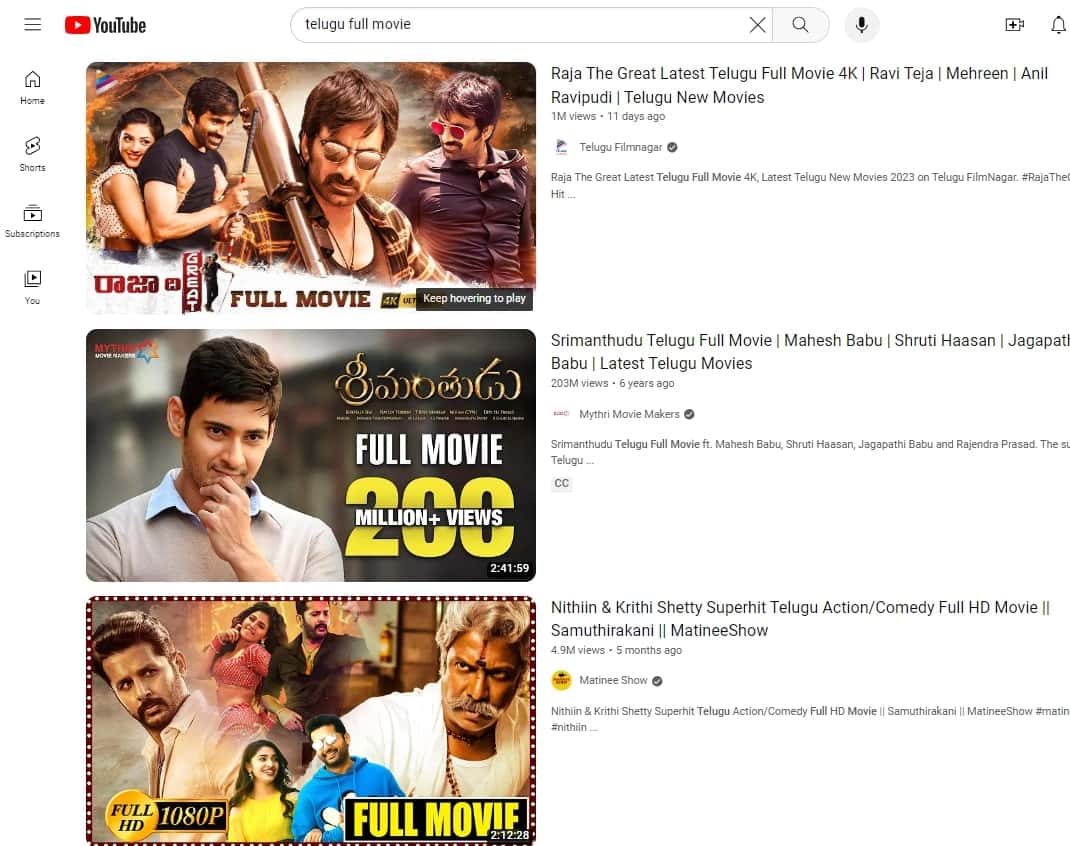Open the hamburger guide menu
This screenshot has width=1070, height=846.
33,25
